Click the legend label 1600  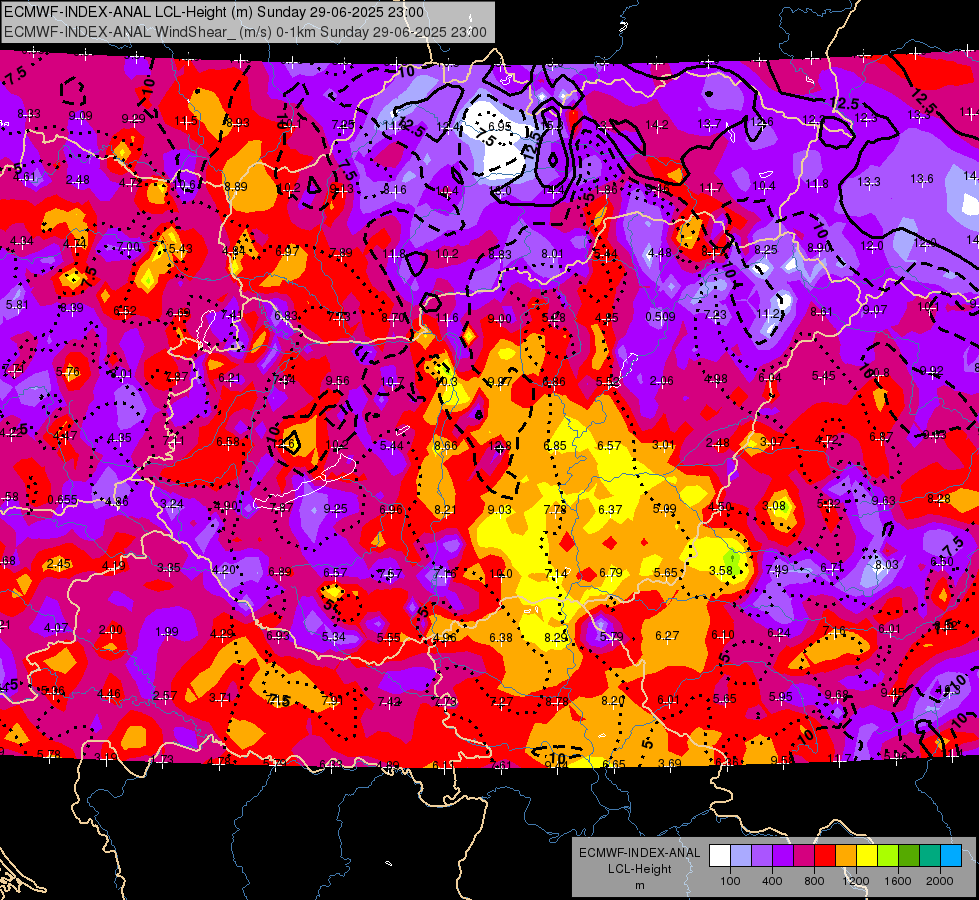pyautogui.click(x=898, y=881)
